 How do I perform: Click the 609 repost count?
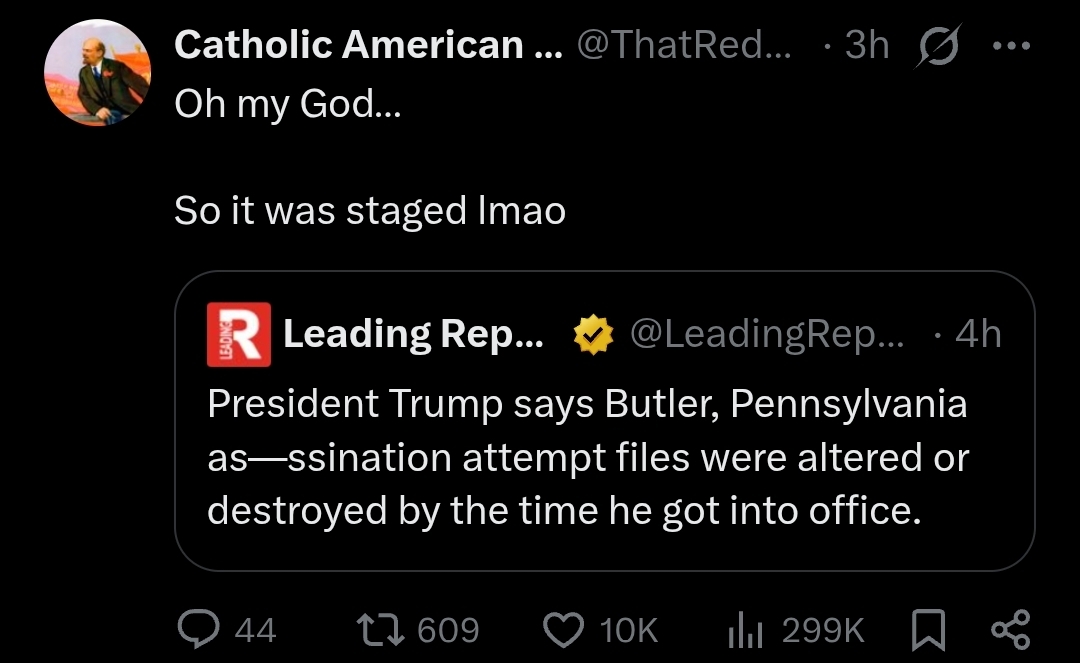click(448, 630)
